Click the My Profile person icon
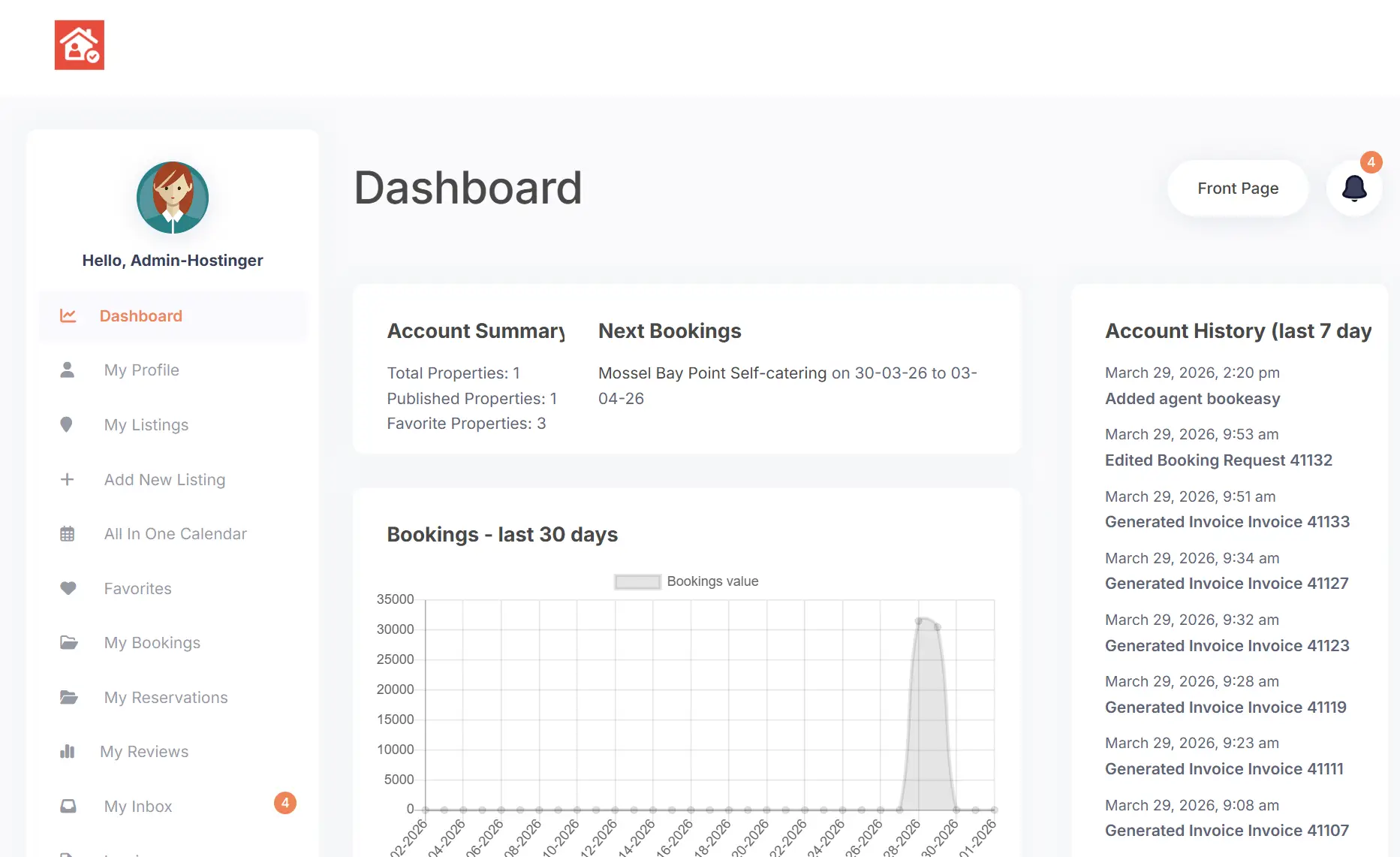This screenshot has height=857, width=1400. pyautogui.click(x=68, y=370)
